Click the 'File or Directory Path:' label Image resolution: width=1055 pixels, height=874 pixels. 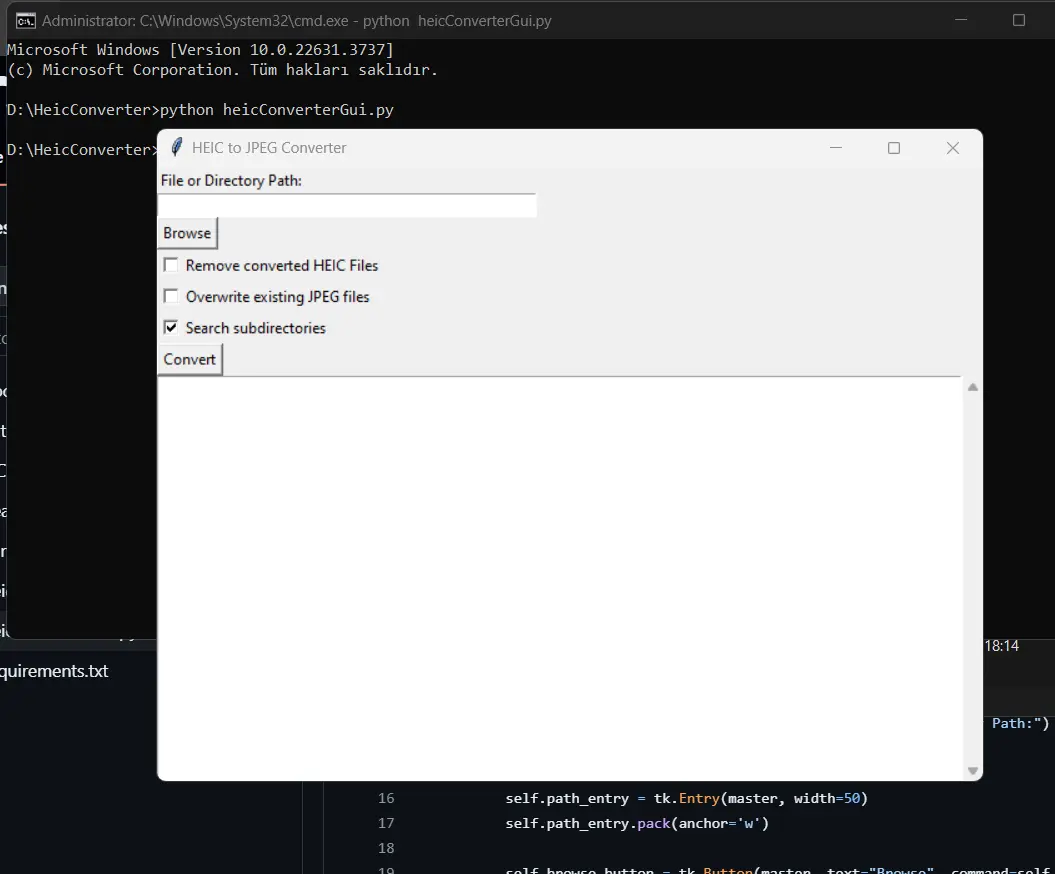(231, 180)
